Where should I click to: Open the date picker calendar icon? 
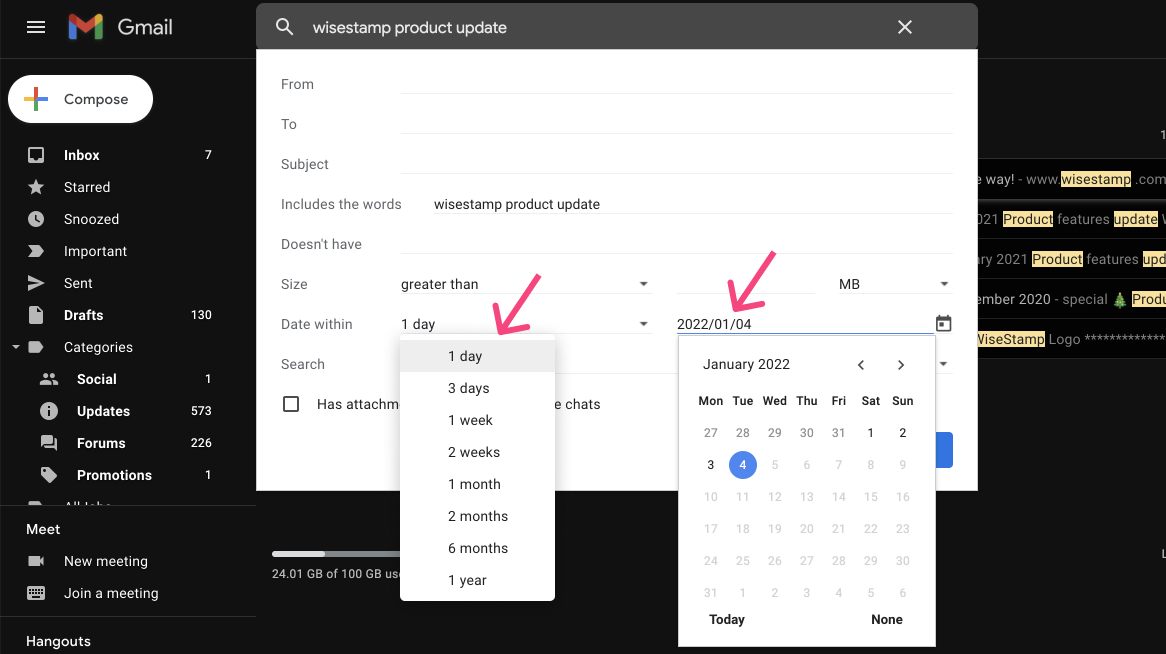pos(941,322)
